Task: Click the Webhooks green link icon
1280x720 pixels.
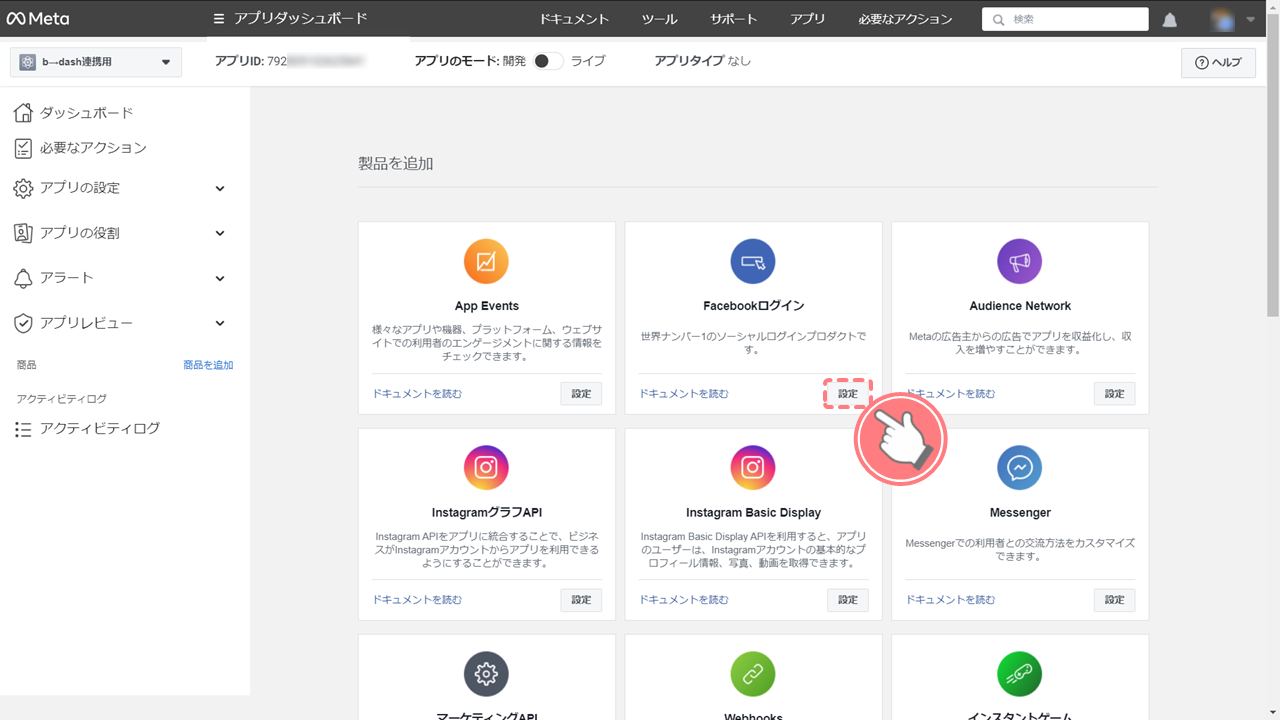Action: pos(753,674)
